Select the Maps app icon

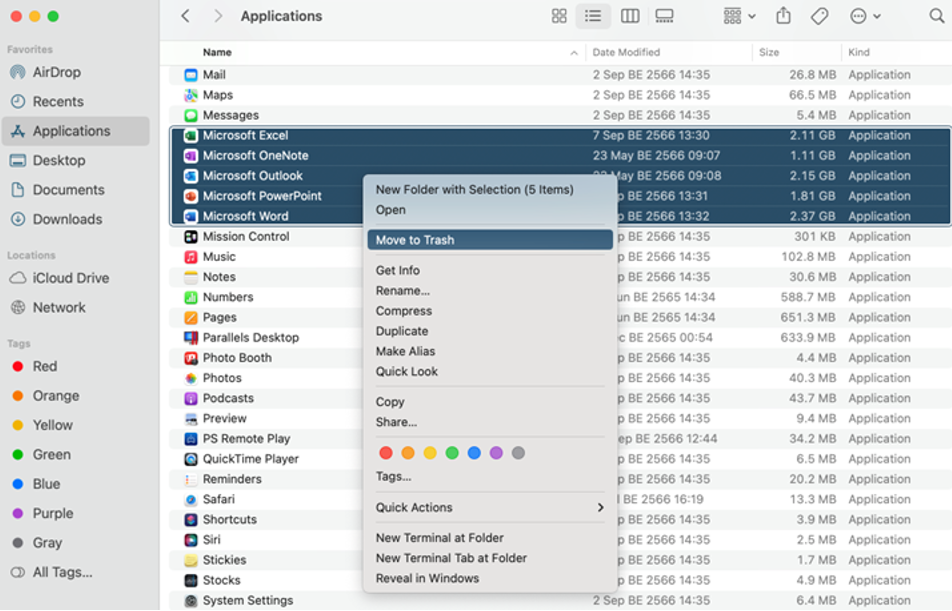click(191, 95)
